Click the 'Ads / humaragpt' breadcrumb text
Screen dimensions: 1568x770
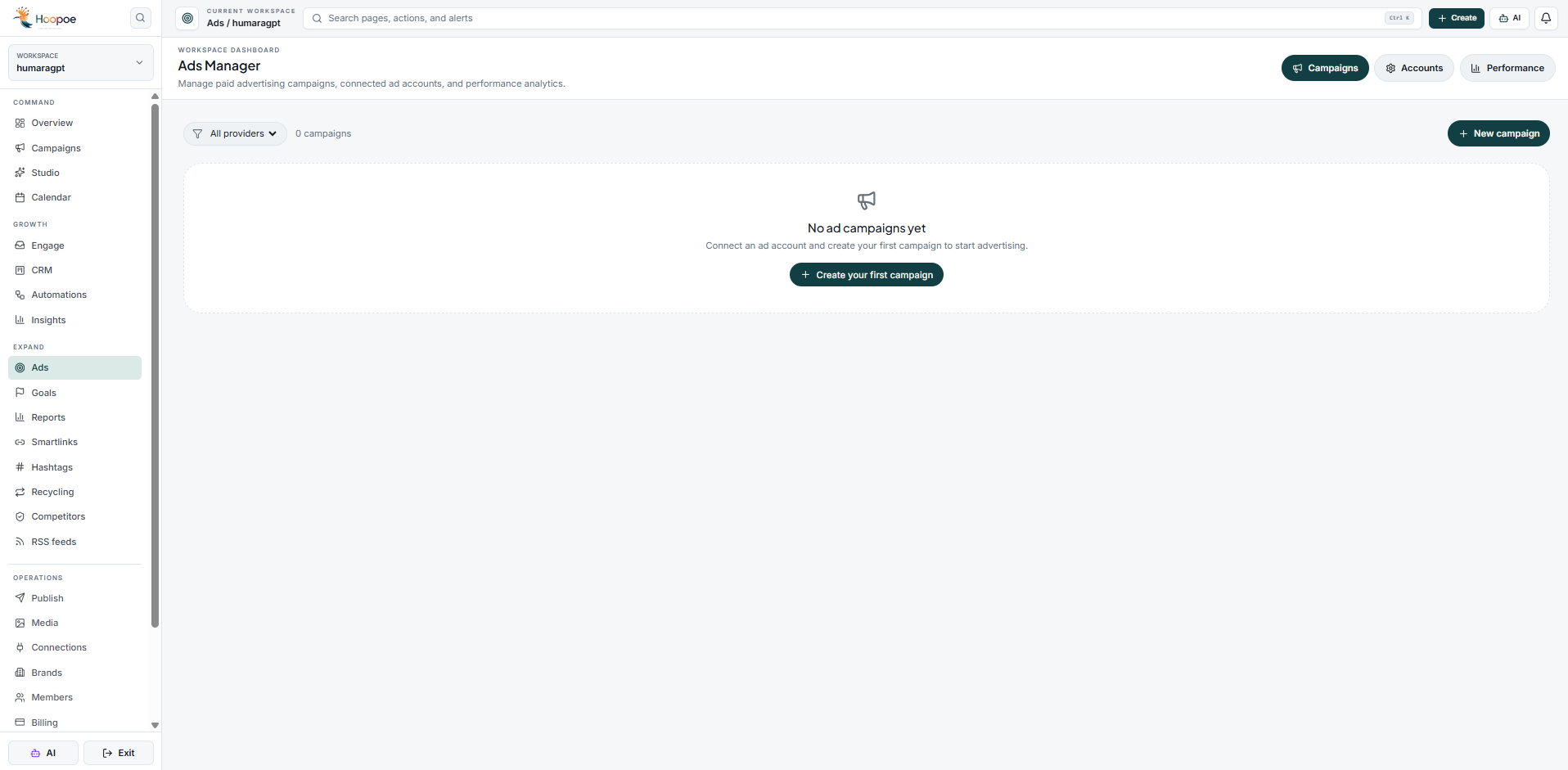tap(244, 23)
